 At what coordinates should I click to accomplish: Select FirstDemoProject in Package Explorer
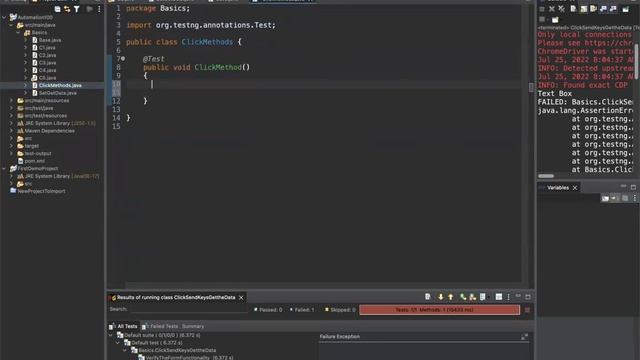point(38,169)
